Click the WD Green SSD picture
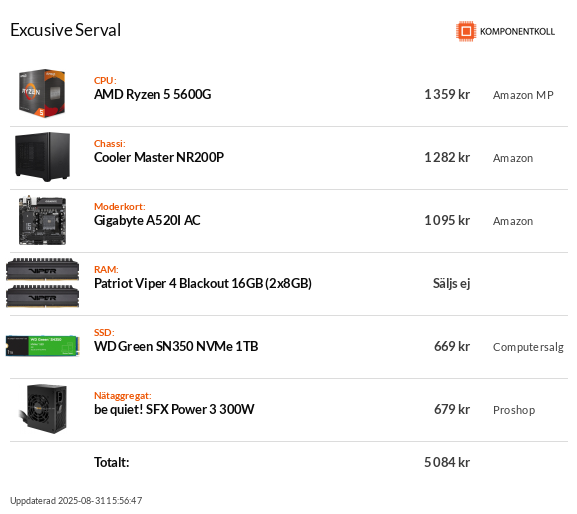The height and width of the screenshot is (514, 577). pos(42,346)
